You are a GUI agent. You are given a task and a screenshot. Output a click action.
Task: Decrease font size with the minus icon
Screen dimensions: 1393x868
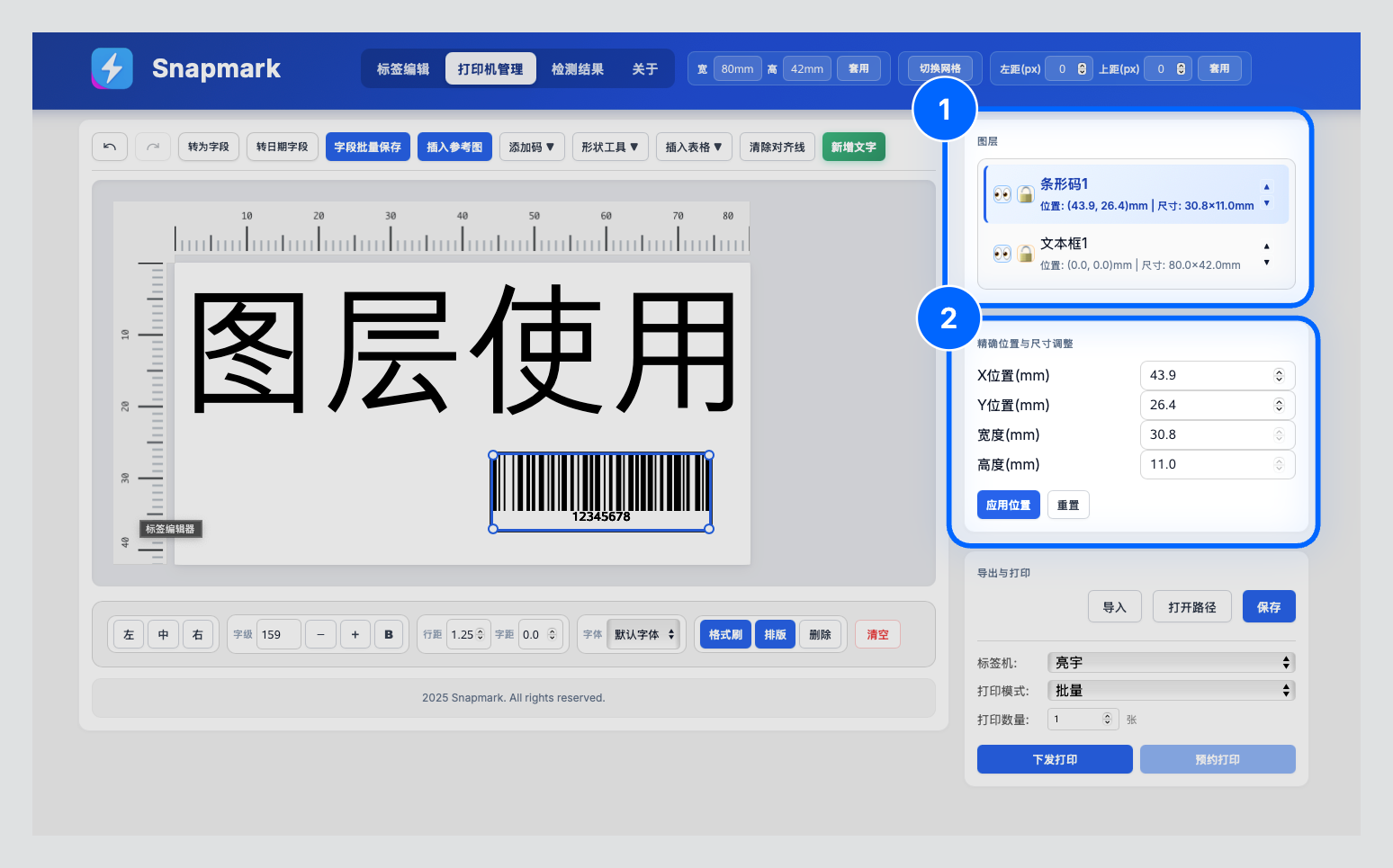tap(320, 634)
